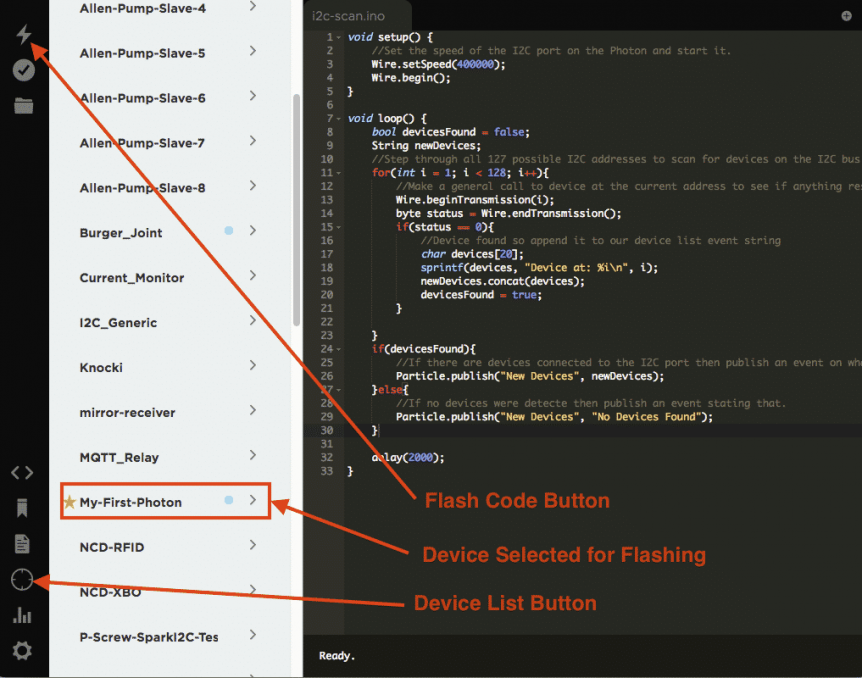The image size is (862, 678).
Task: Open Settings via the gear icon
Action: click(x=22, y=651)
